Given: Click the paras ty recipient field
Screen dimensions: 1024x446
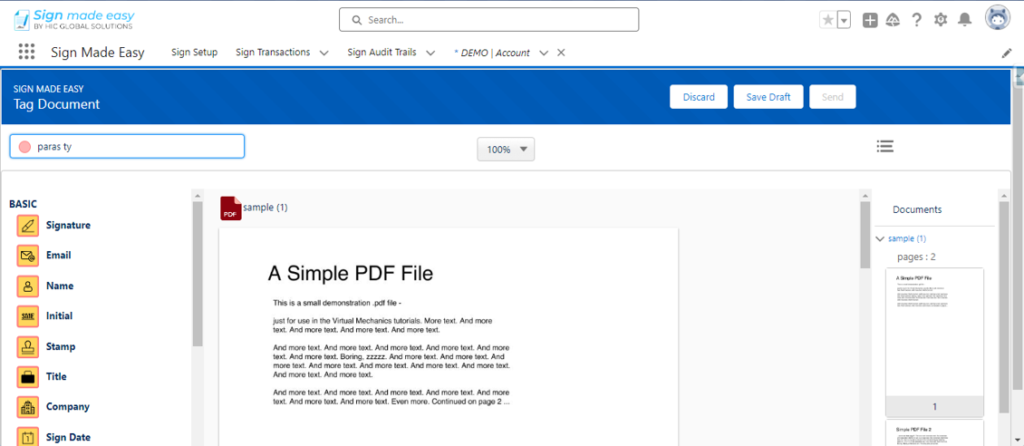Looking at the screenshot, I should point(127,146).
